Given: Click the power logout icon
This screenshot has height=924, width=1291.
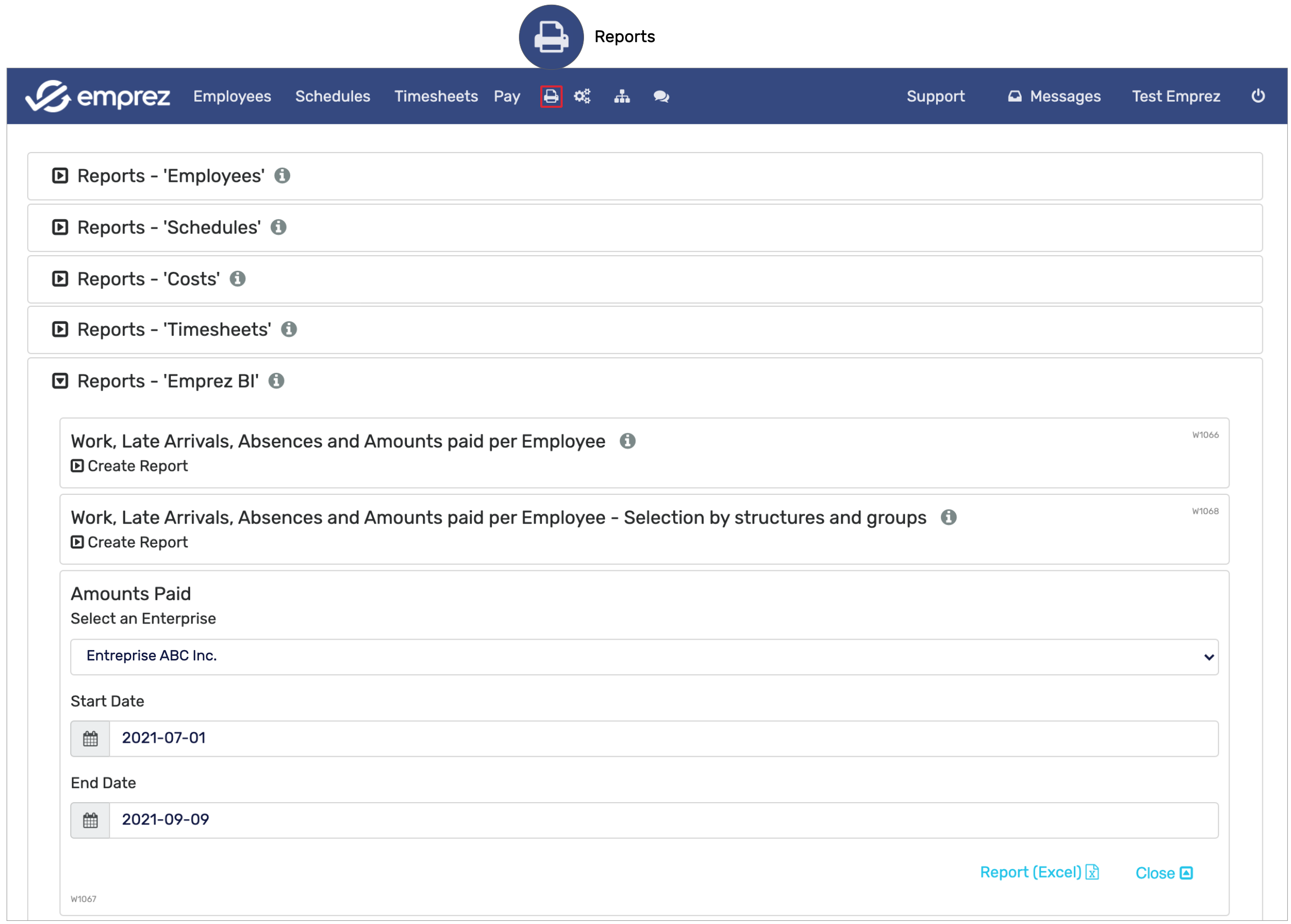Looking at the screenshot, I should (x=1258, y=96).
